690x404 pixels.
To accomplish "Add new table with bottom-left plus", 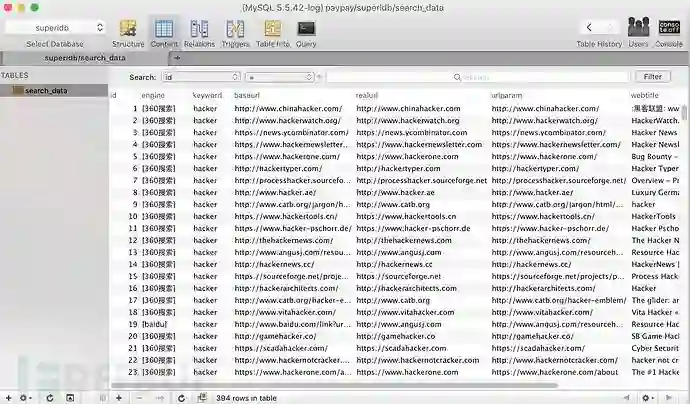I will [x=8, y=398].
